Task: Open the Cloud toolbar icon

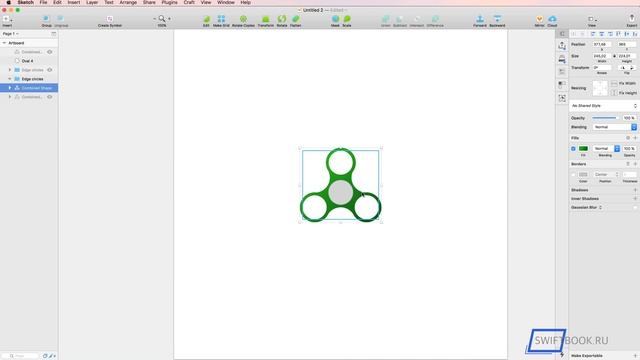Action: pyautogui.click(x=552, y=19)
